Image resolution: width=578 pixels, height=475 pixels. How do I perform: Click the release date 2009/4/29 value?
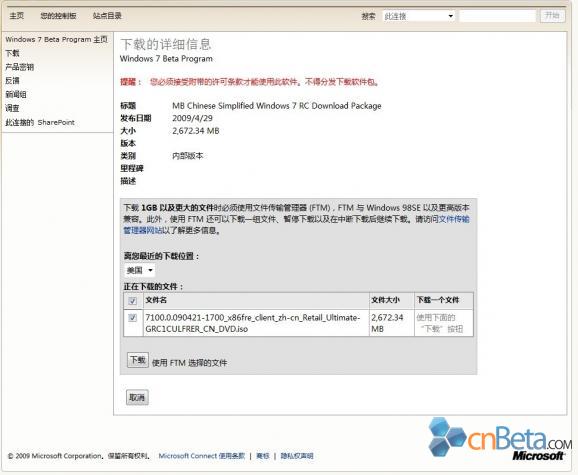[x=192, y=118]
